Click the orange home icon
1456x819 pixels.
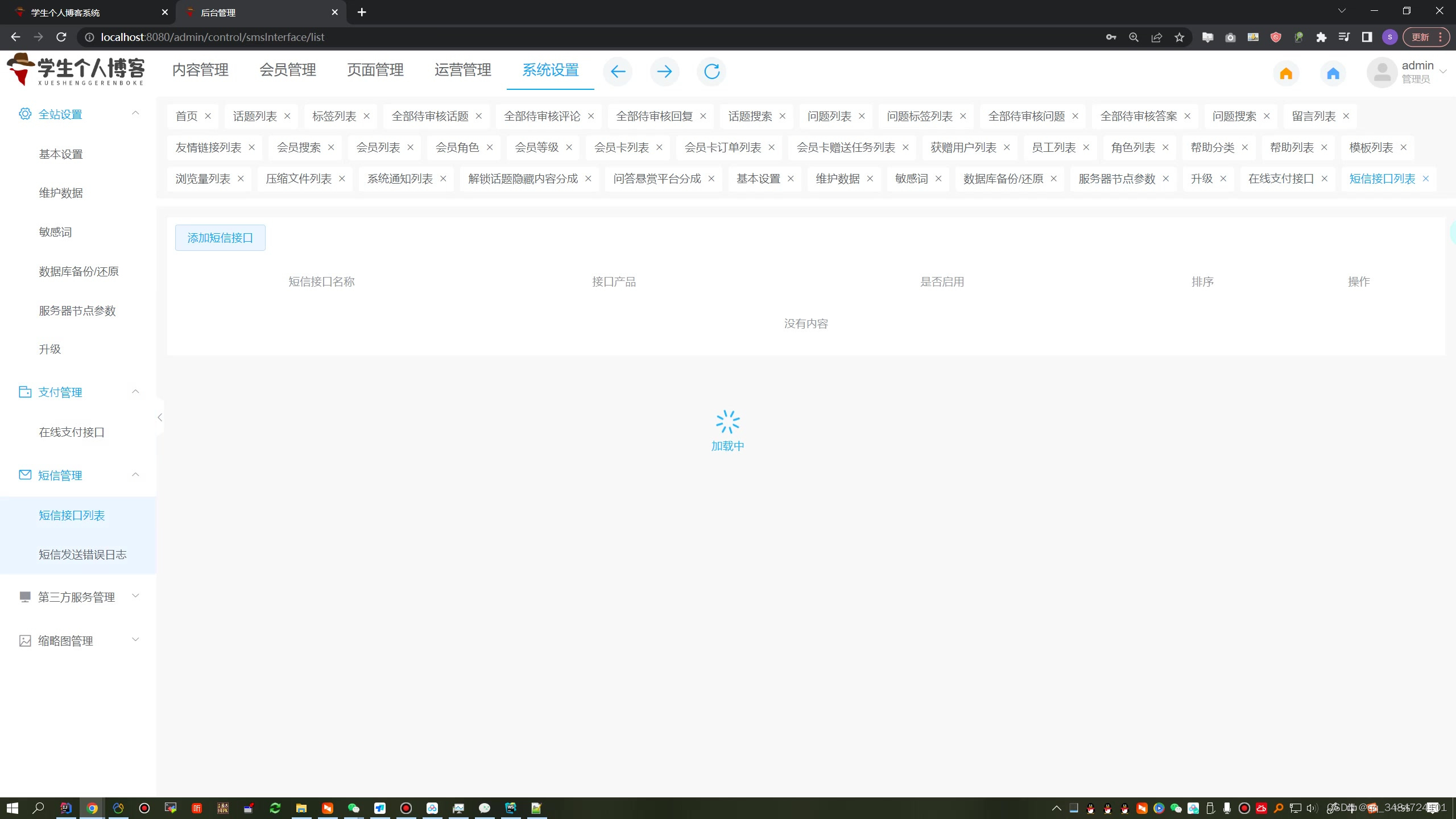(x=1286, y=73)
